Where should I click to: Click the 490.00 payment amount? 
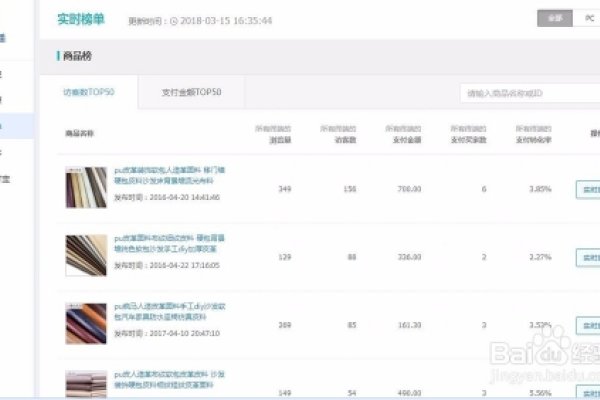409,393
